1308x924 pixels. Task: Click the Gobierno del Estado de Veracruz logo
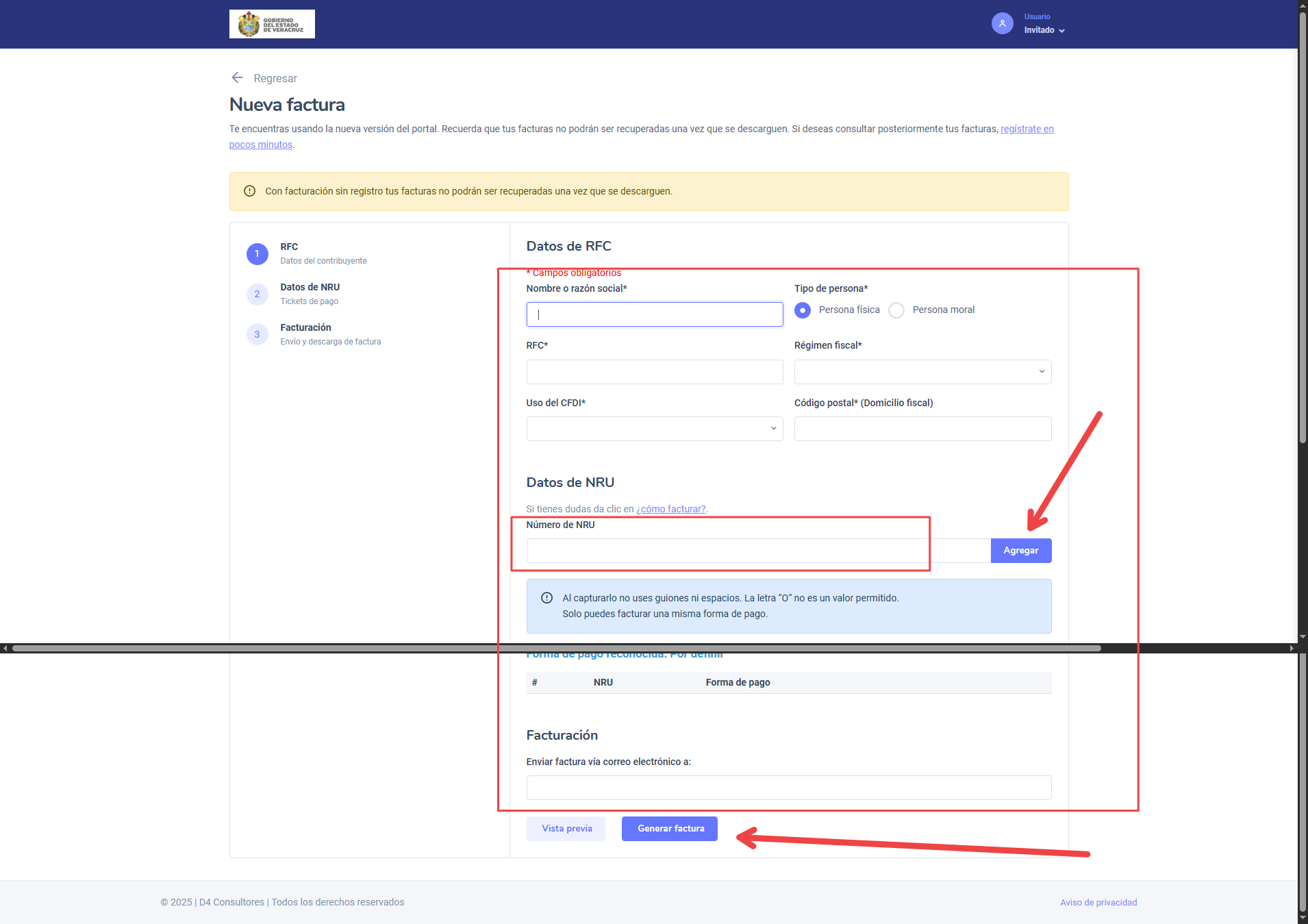(x=272, y=24)
